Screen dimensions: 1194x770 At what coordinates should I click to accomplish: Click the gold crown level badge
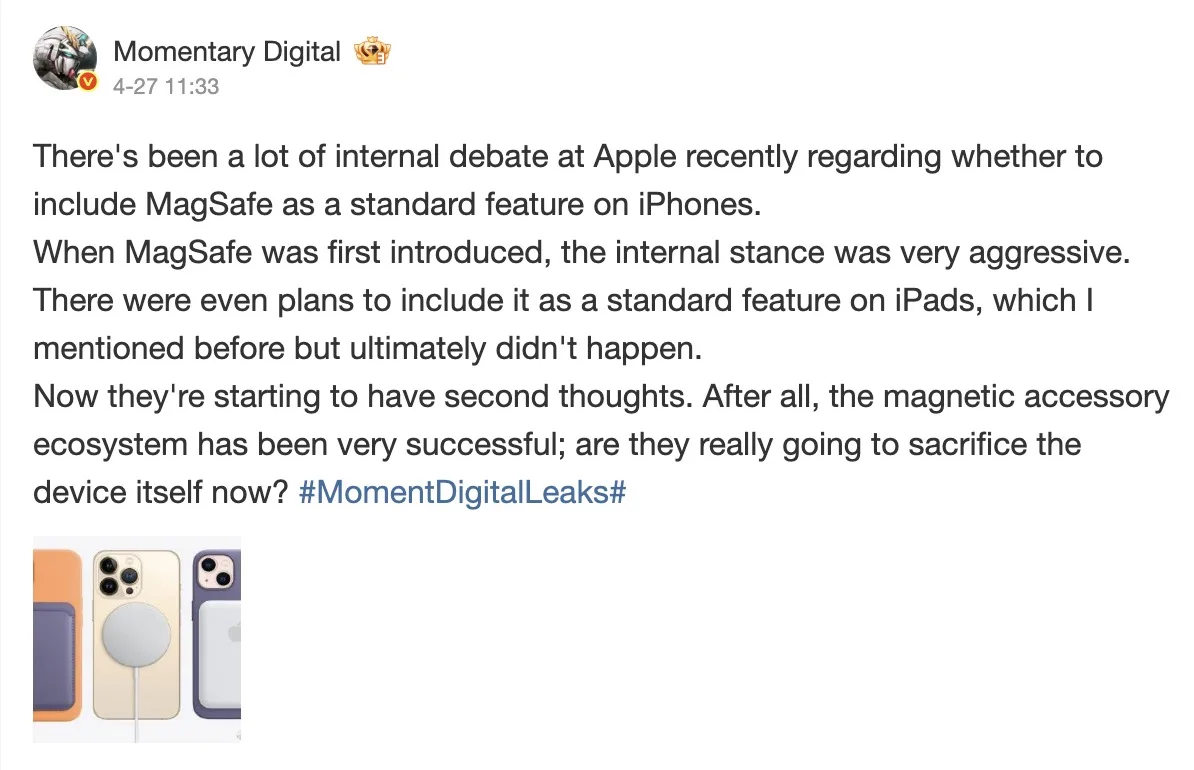point(373,52)
